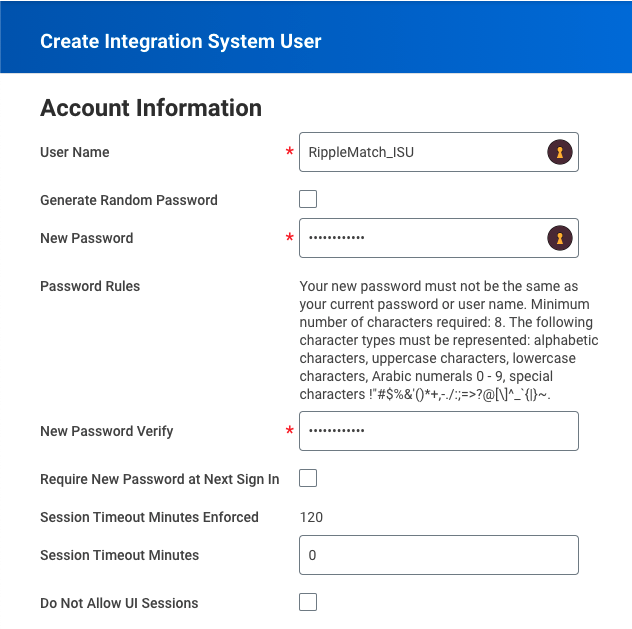Click the keyhole icon in New Password field
This screenshot has width=632, height=629.
pyautogui.click(x=560, y=238)
